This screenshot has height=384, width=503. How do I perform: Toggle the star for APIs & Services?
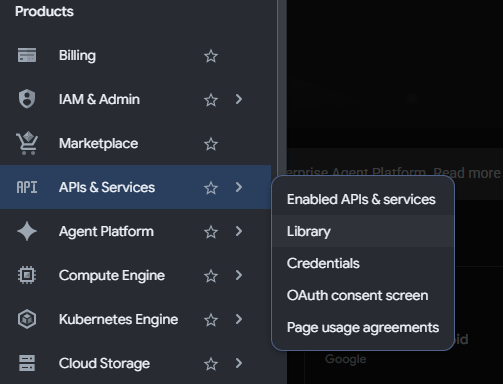pos(211,188)
